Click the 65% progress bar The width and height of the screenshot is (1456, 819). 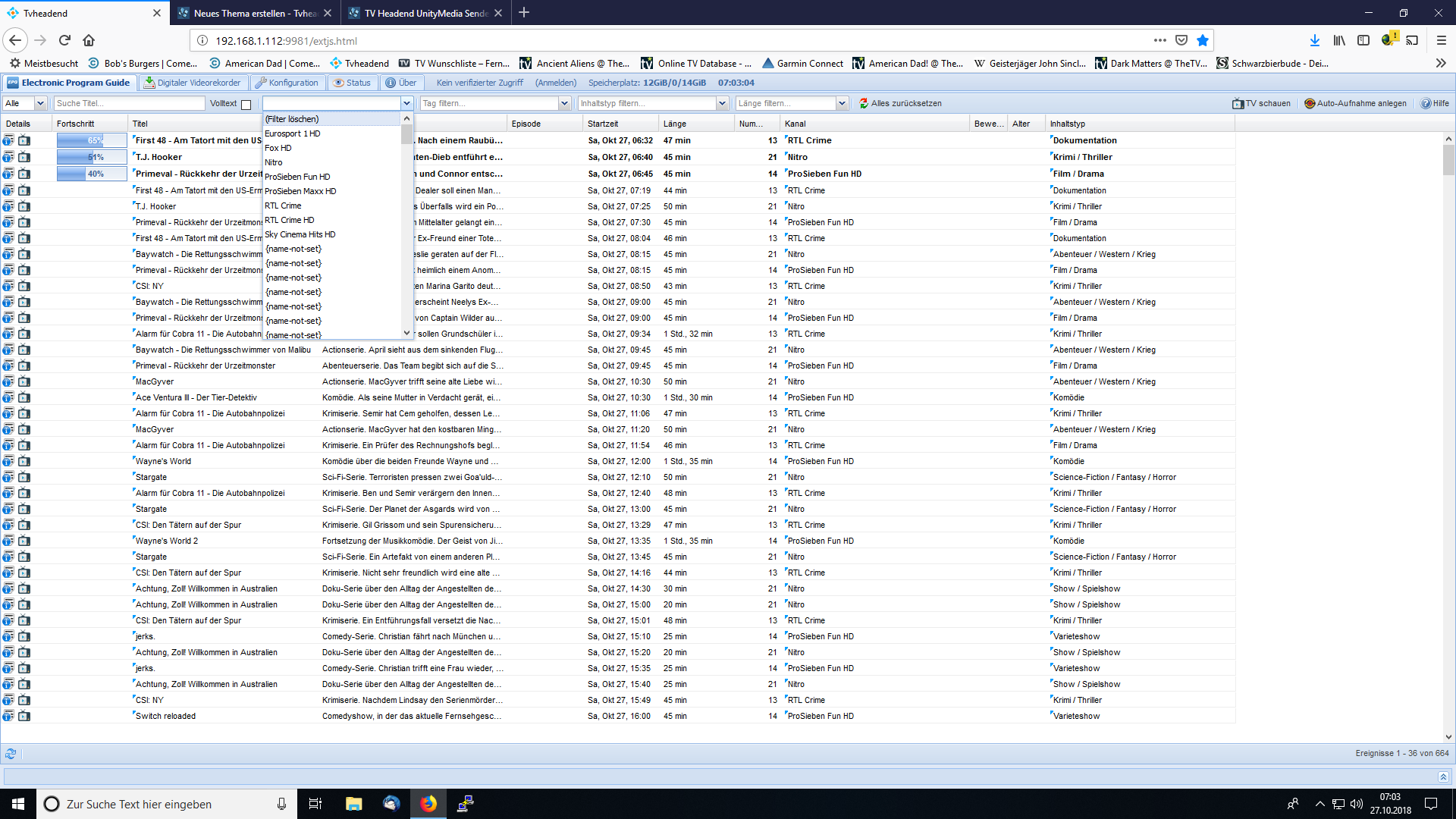point(91,140)
